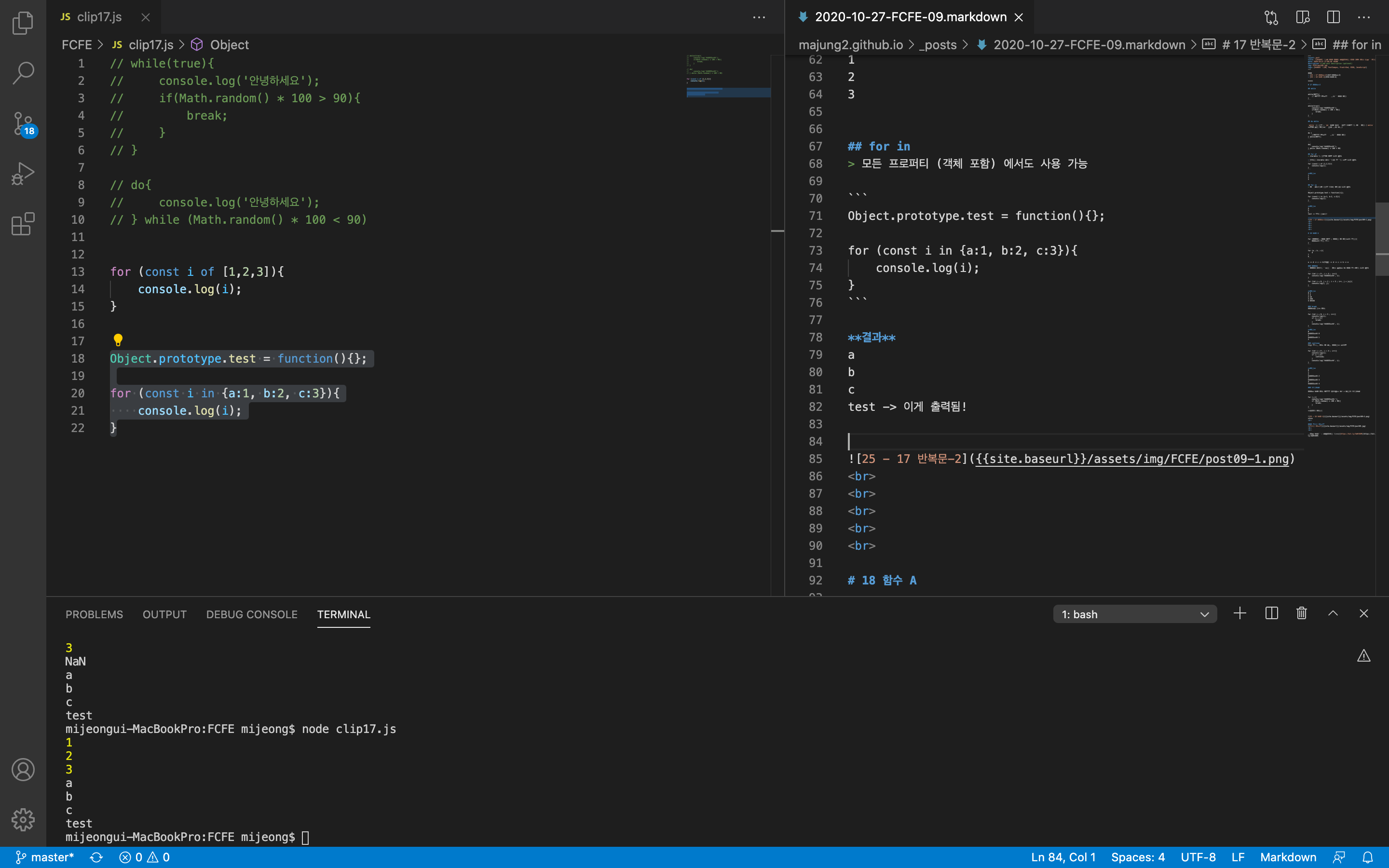This screenshot has width=1389, height=868.
Task: Open more actions for clip17.js editor group
Action: (759, 17)
